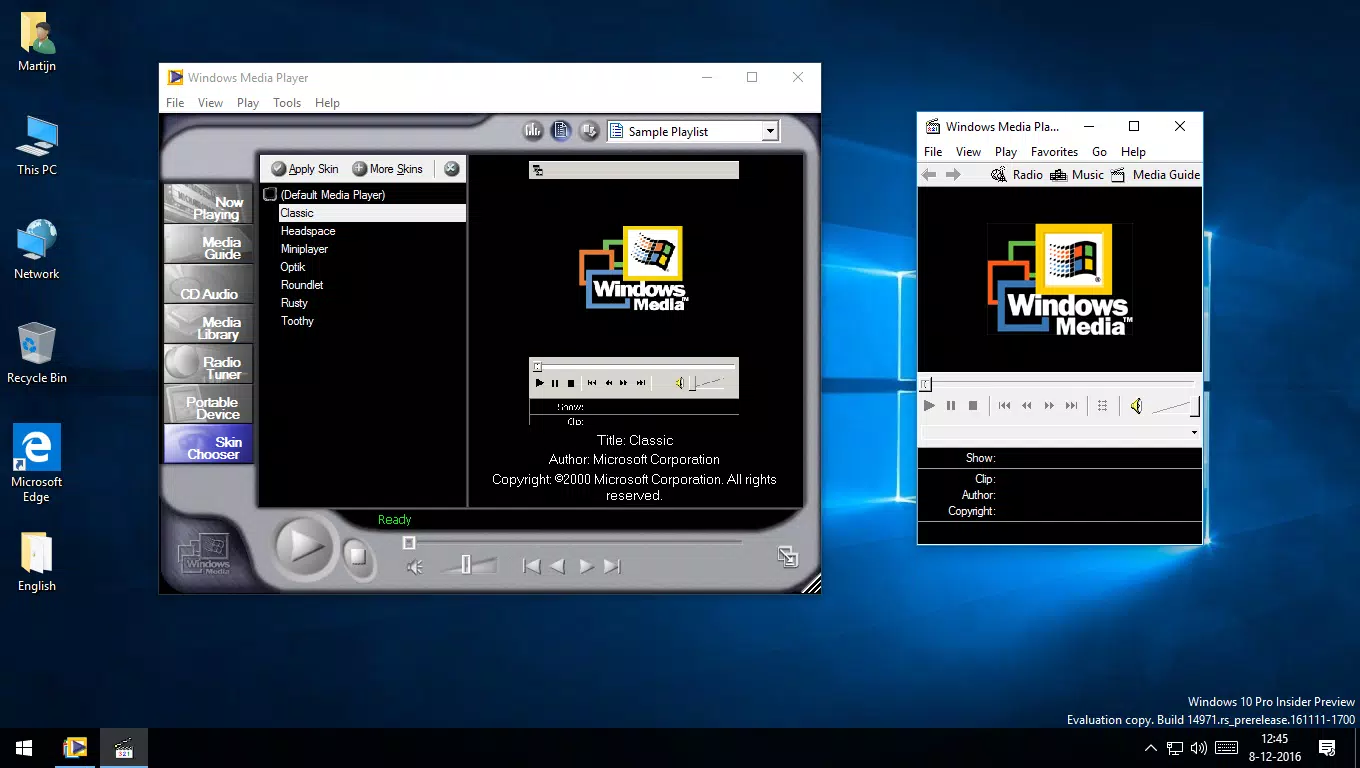Switch to the Radio Tuner tab
Screen dimensions: 1360x768
coord(208,364)
